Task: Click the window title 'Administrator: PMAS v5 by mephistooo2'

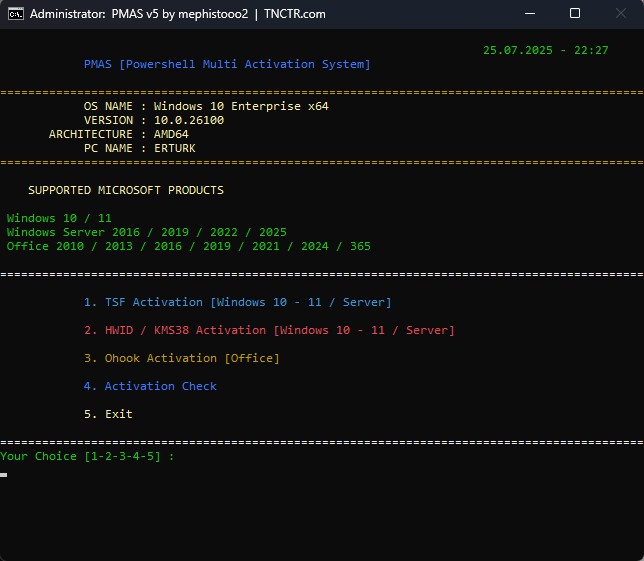Action: [139, 14]
